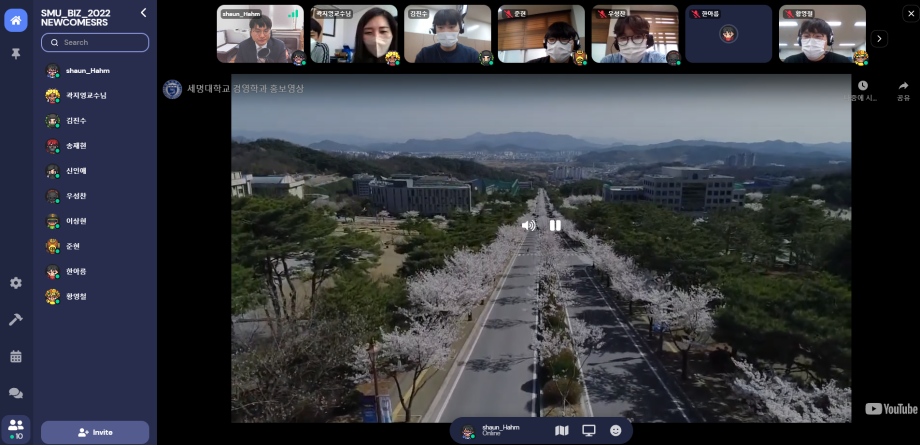Screen dimensions: 920x445
Task: Click the pin icon in left sidebar
Action: point(15,54)
